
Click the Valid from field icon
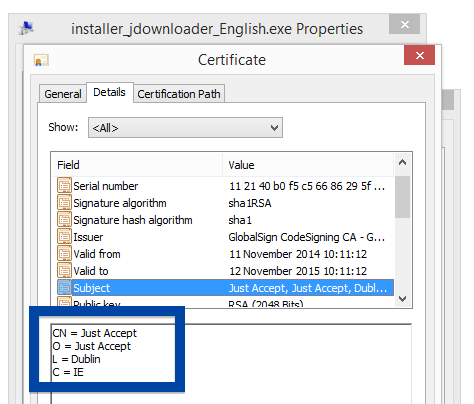64,254
